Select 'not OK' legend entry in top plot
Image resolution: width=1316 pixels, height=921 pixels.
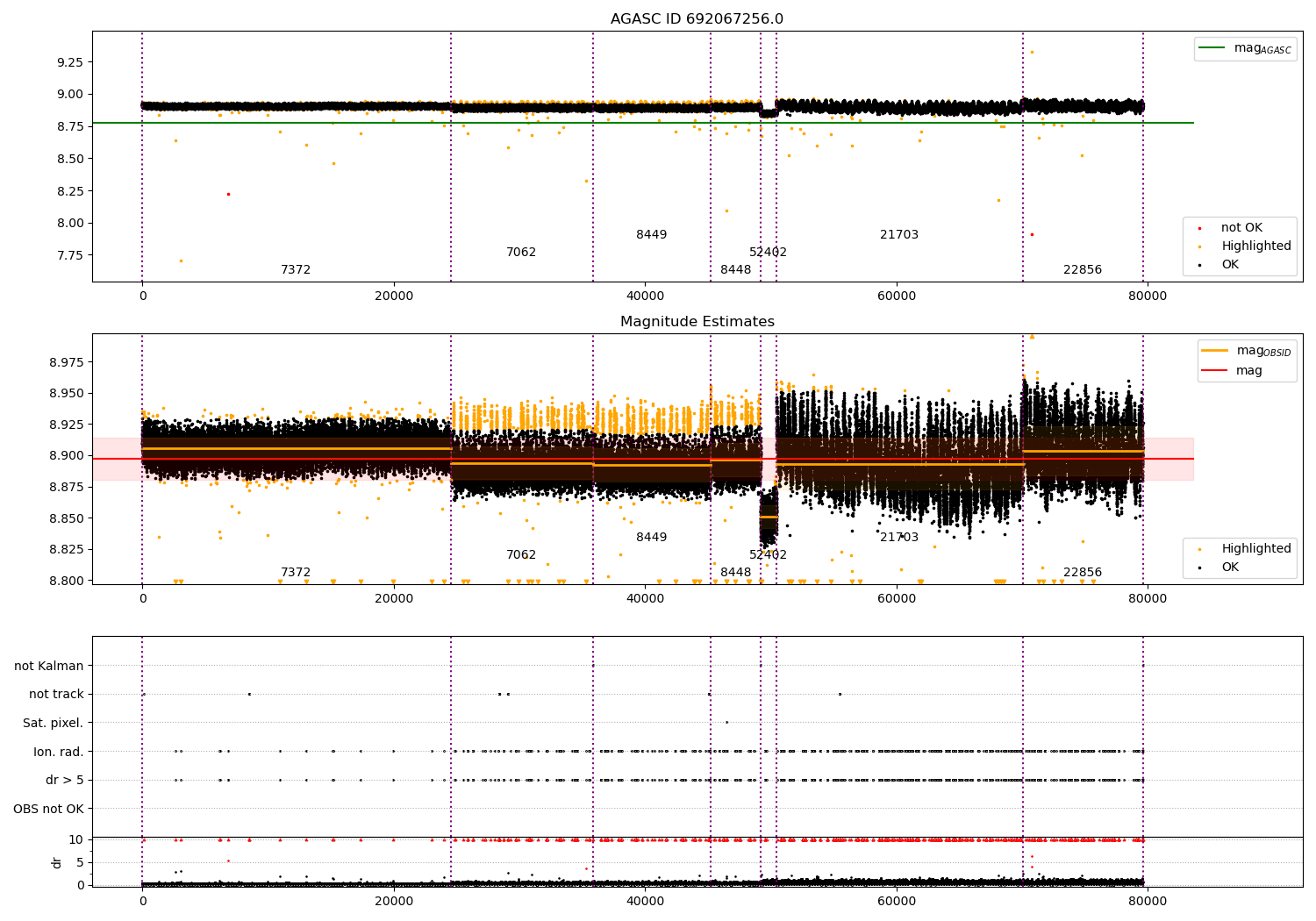pyautogui.click(x=1241, y=228)
